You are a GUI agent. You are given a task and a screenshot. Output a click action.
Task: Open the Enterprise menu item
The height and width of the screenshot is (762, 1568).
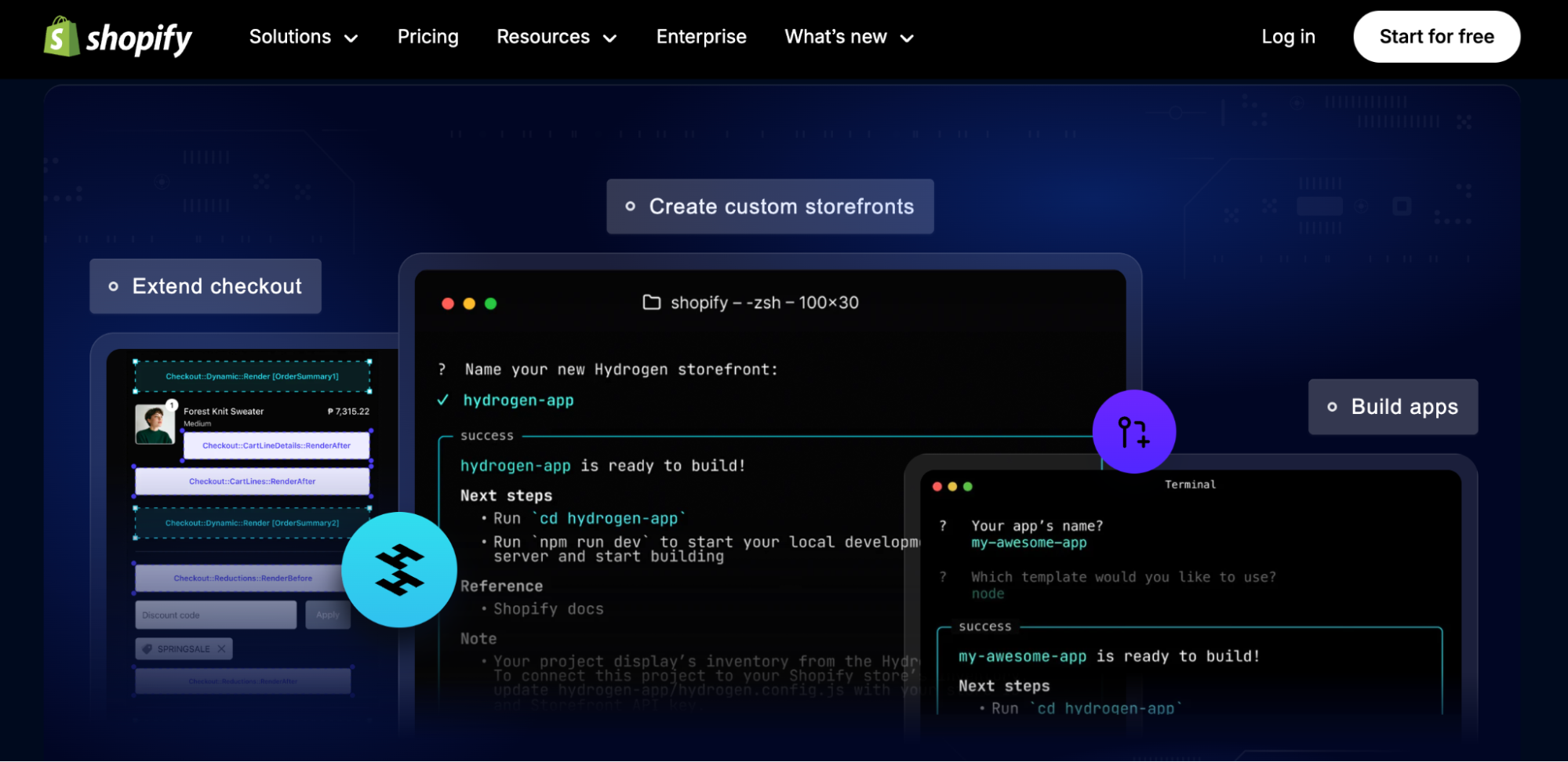point(701,37)
